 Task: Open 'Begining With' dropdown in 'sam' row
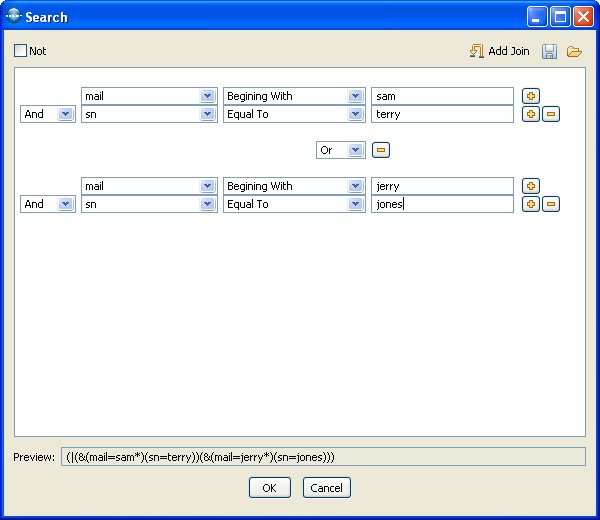pyautogui.click(x=355, y=96)
